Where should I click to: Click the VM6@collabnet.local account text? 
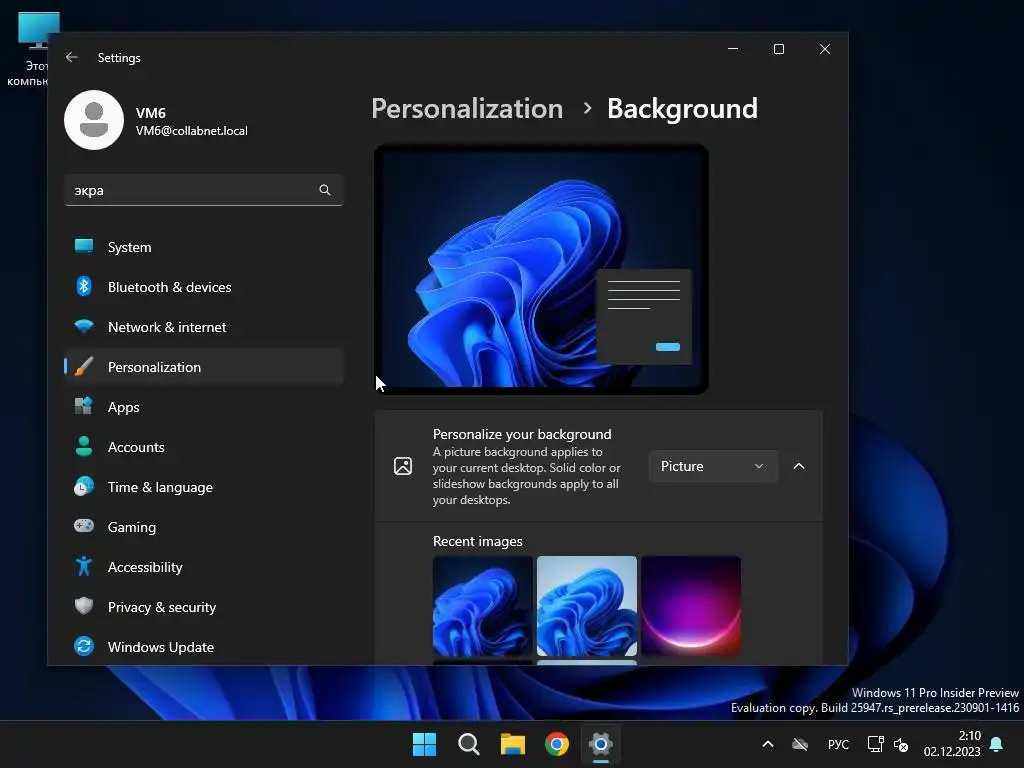[191, 131]
